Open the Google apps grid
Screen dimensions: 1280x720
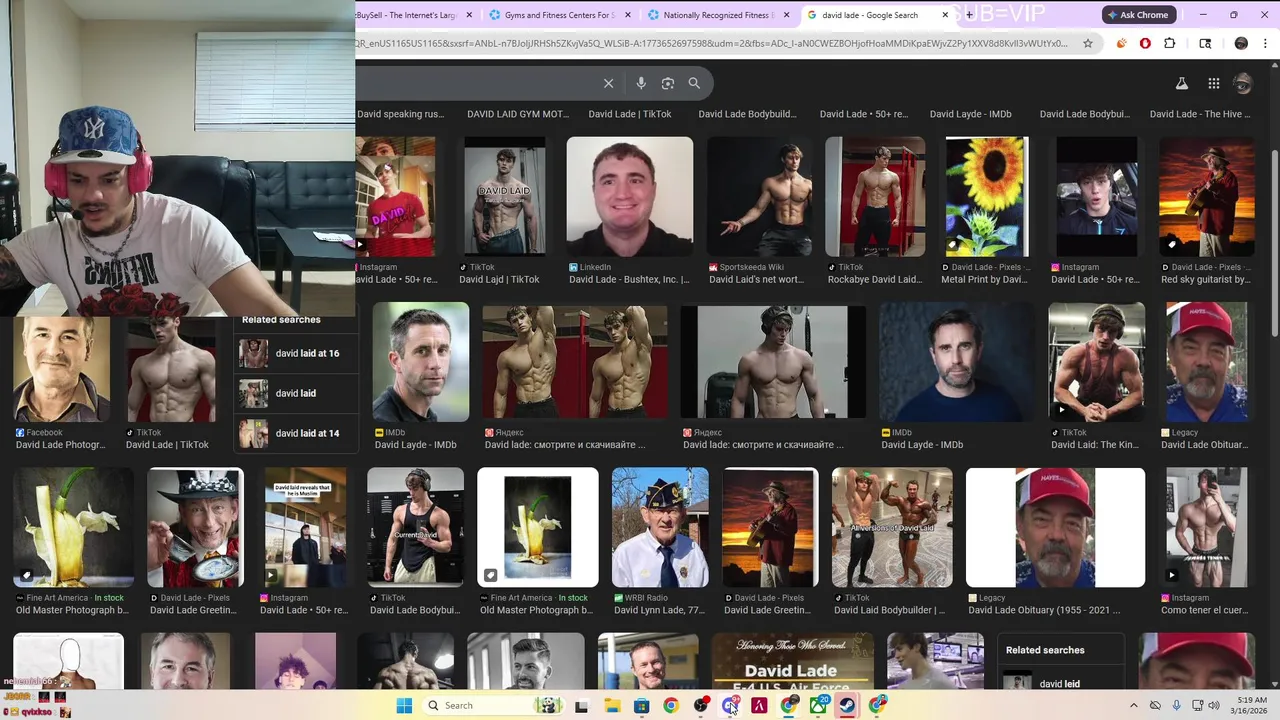(1213, 84)
